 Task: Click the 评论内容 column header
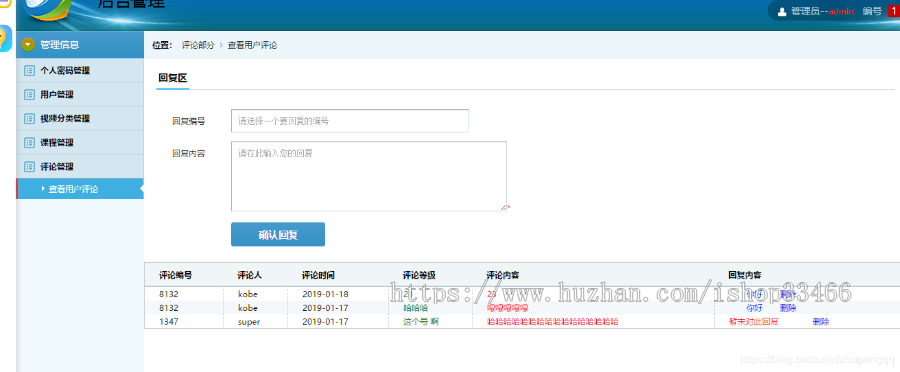pos(503,275)
